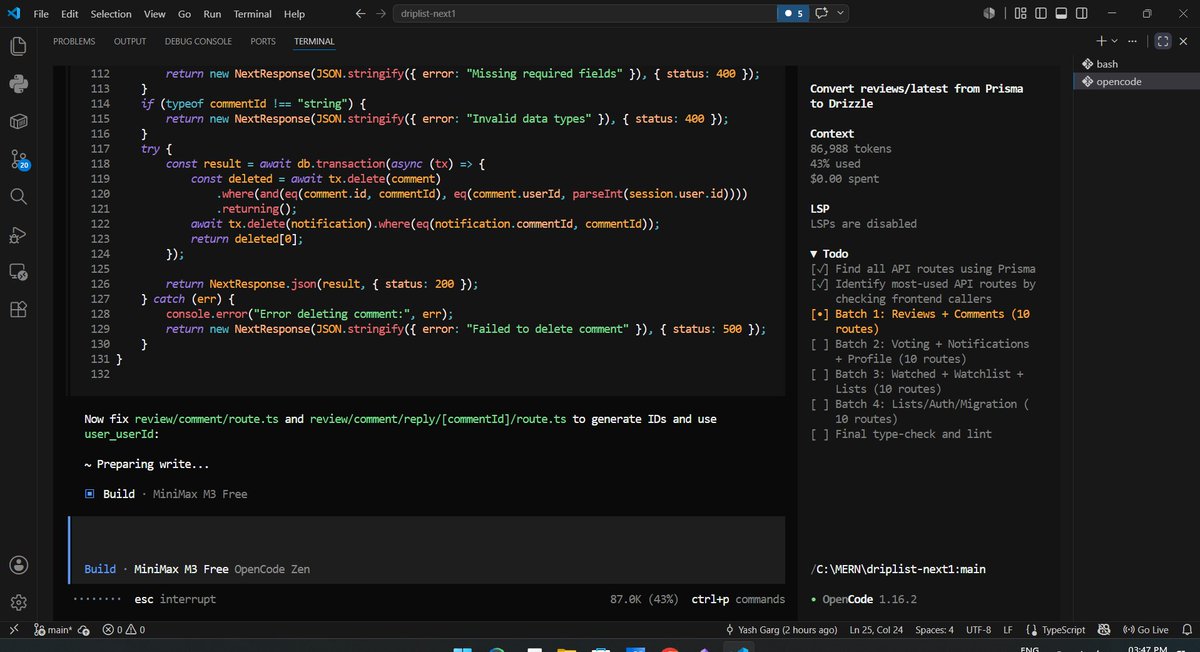1200x652 pixels.
Task: Toggle maximized panel size button
Action: pos(1162,41)
